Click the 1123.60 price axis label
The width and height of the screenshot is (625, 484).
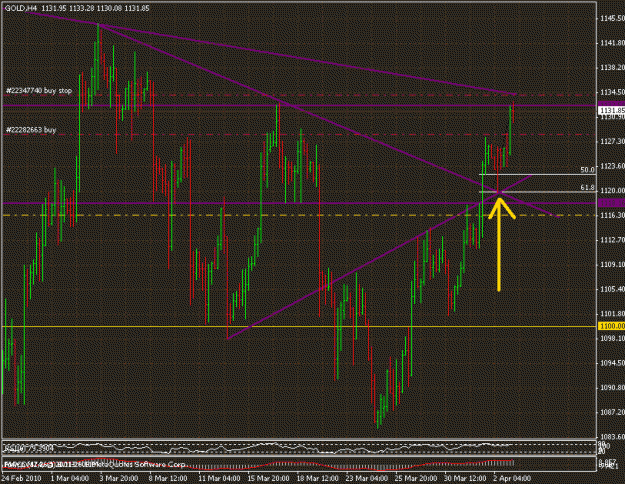(612, 166)
